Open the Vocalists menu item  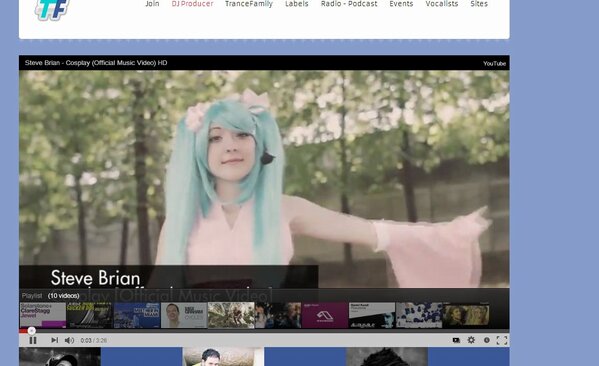pyautogui.click(x=442, y=4)
